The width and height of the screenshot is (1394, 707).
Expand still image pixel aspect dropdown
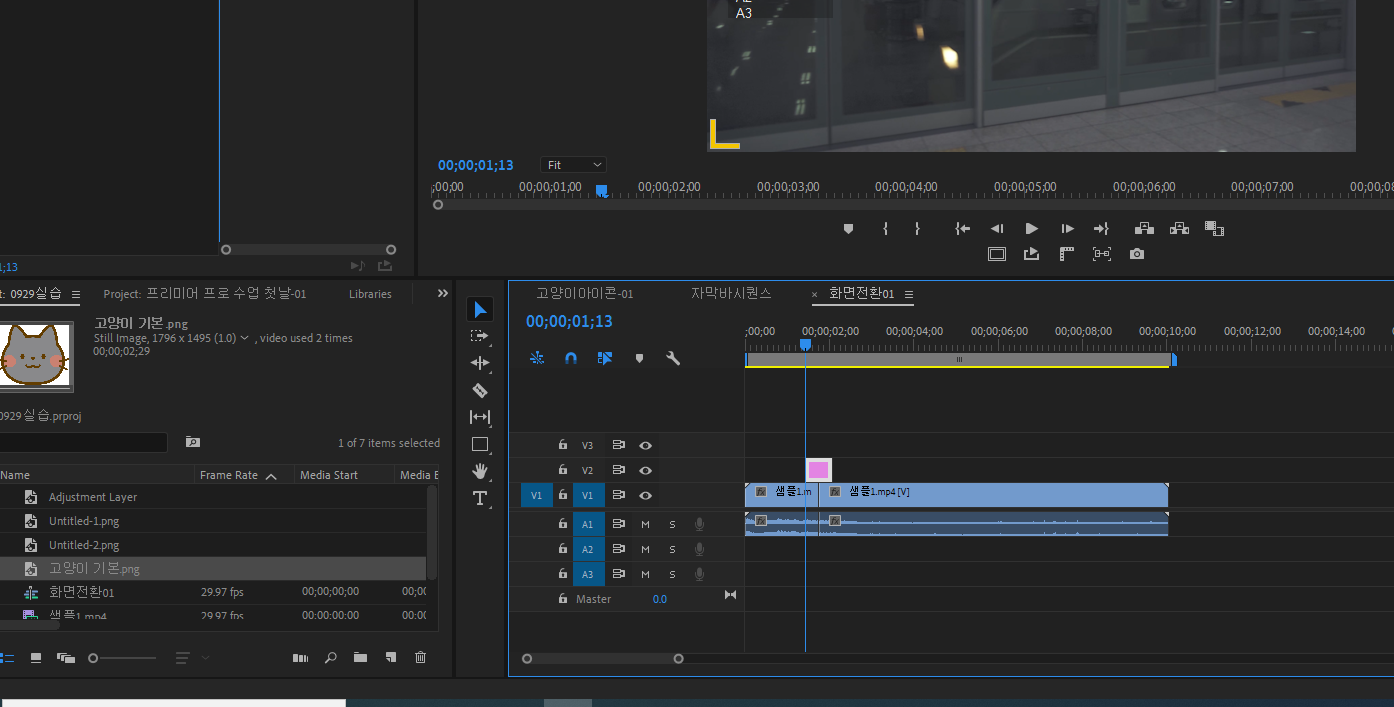click(244, 338)
